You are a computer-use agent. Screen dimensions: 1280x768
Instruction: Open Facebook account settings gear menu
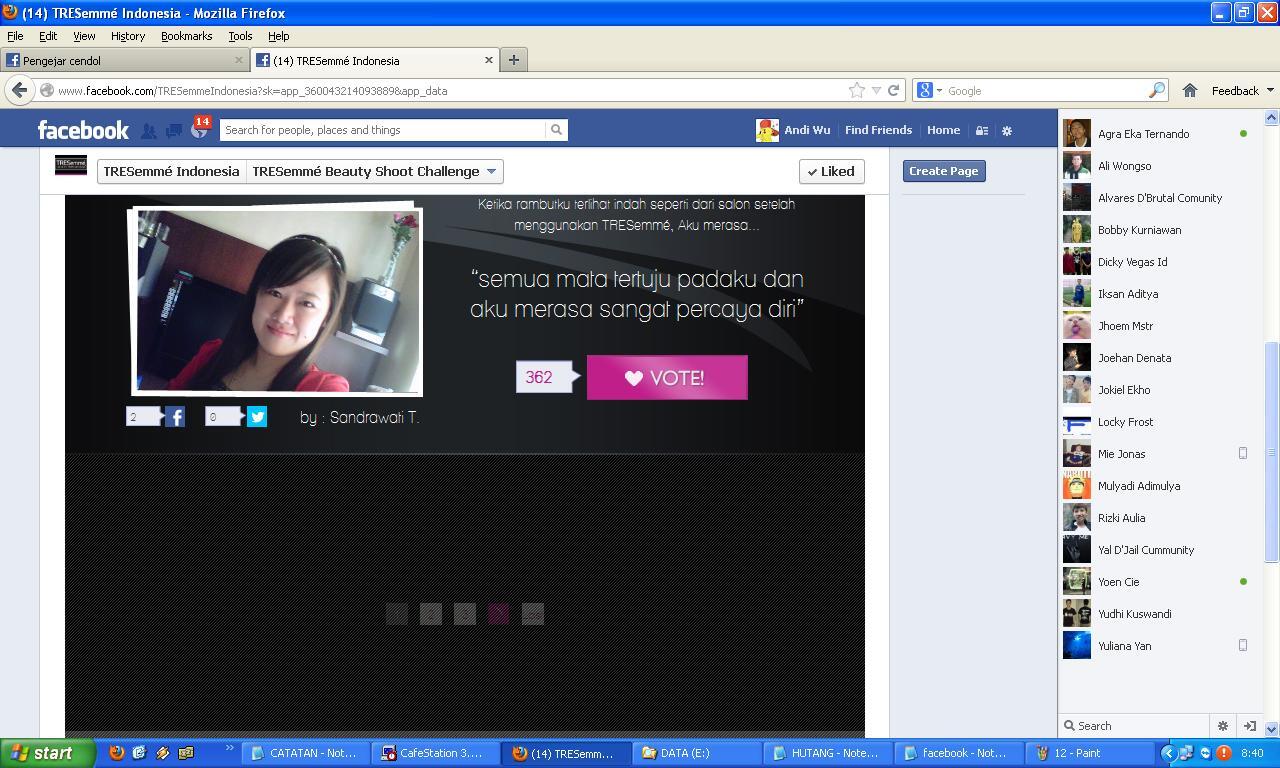coord(1007,130)
